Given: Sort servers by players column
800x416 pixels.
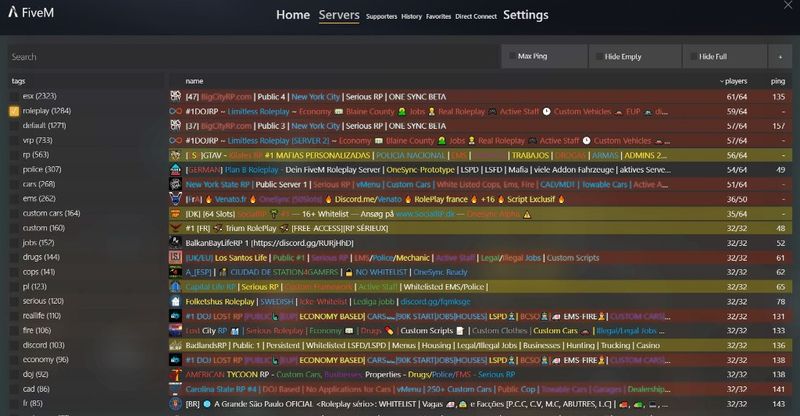Looking at the screenshot, I should tap(737, 80).
